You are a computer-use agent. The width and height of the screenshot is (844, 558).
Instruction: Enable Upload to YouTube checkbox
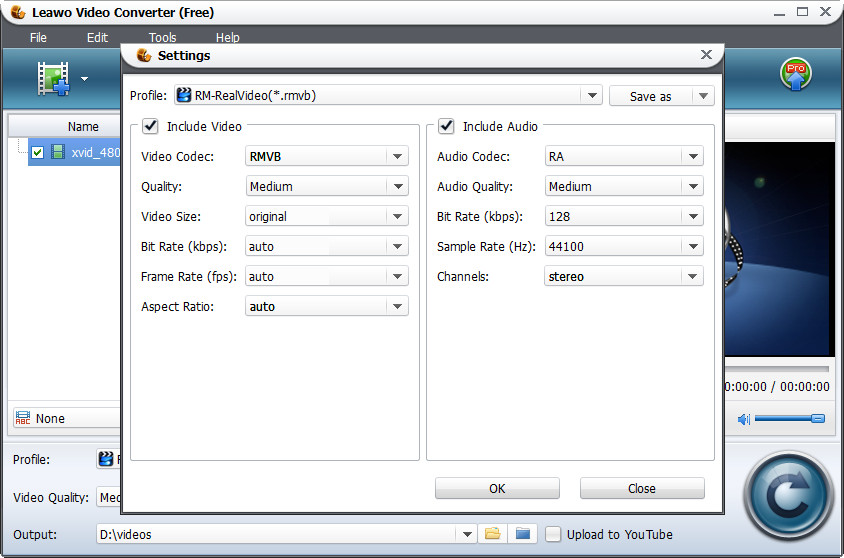[553, 534]
